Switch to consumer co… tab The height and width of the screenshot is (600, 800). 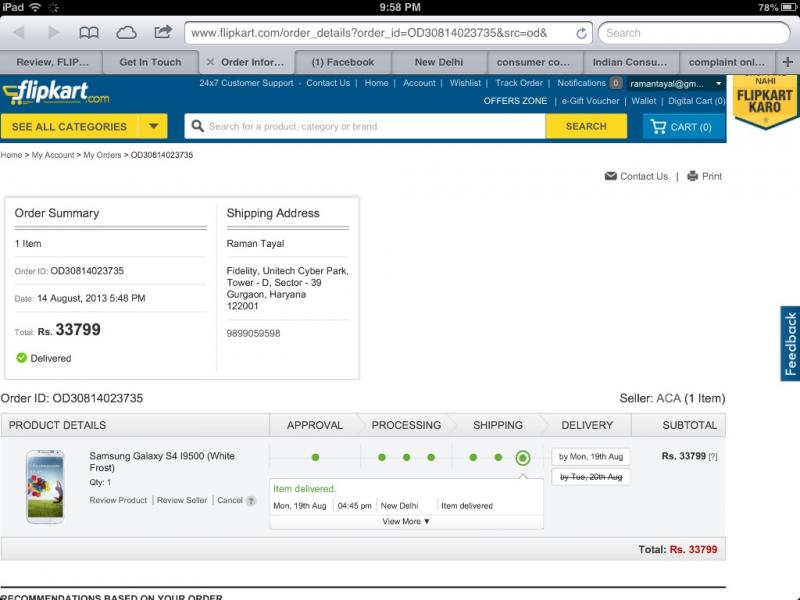(x=533, y=62)
